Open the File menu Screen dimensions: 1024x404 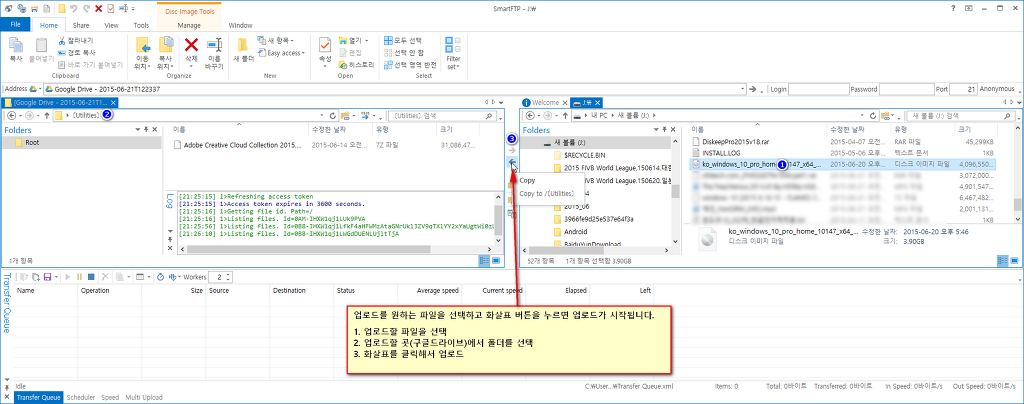coord(16,25)
